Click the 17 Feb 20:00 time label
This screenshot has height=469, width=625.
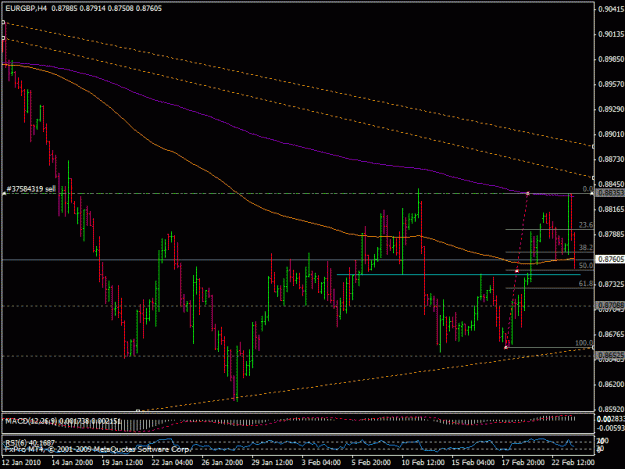[x=523, y=462]
